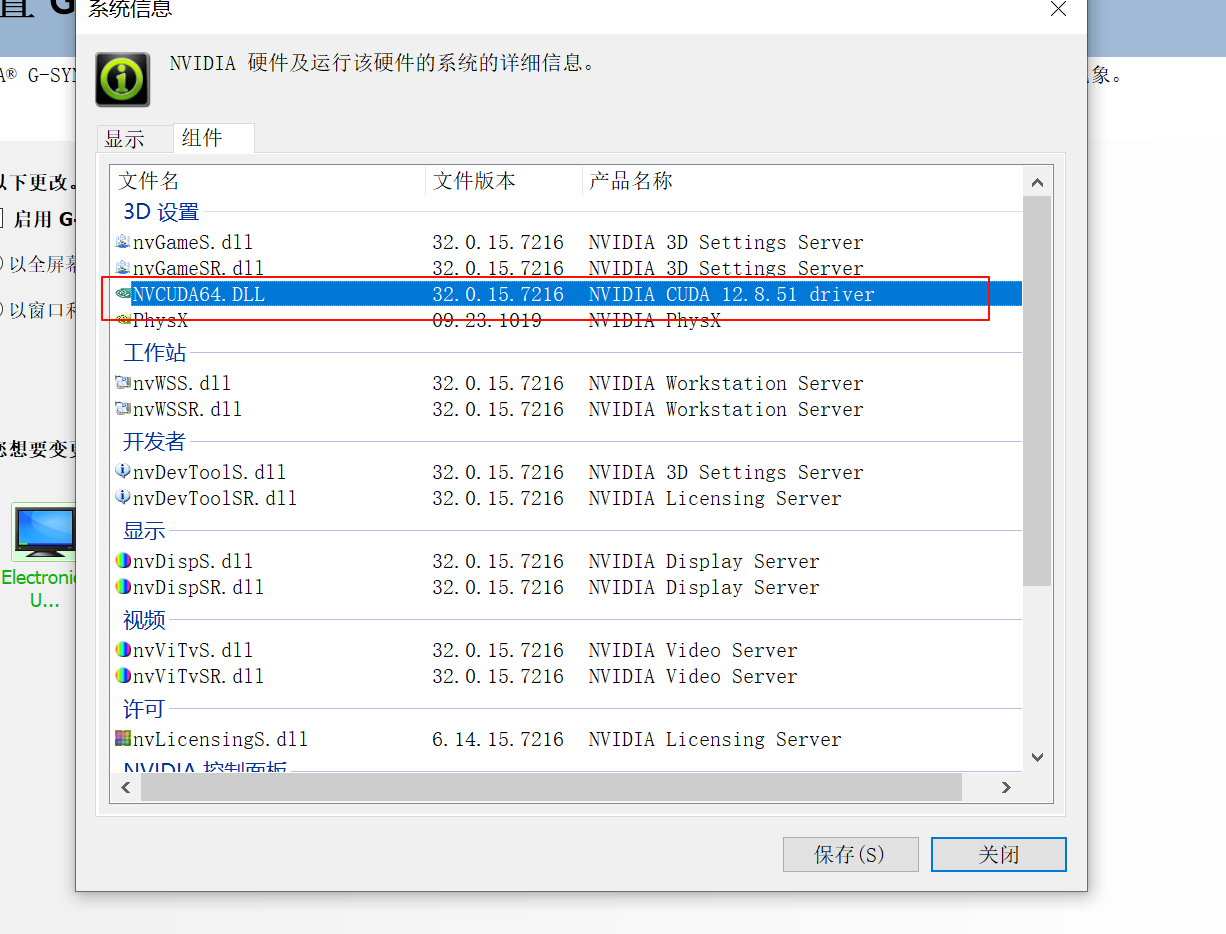
Task: Click the nvDispS.dll color wheel icon
Action: tap(123, 561)
